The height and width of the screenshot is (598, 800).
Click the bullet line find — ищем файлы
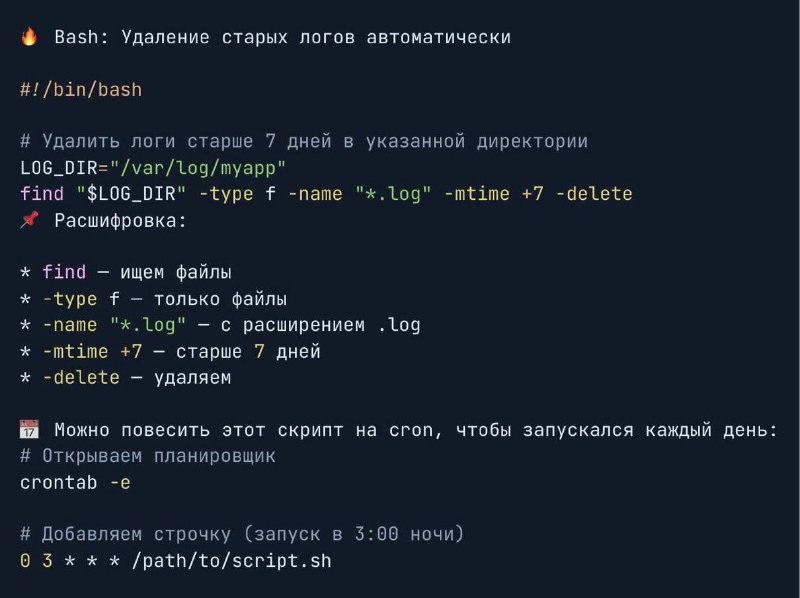126,272
